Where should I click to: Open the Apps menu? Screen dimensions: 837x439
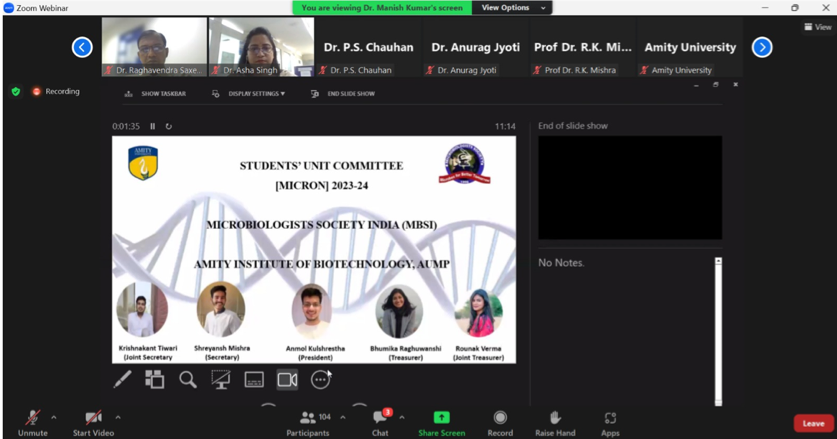[x=610, y=423]
